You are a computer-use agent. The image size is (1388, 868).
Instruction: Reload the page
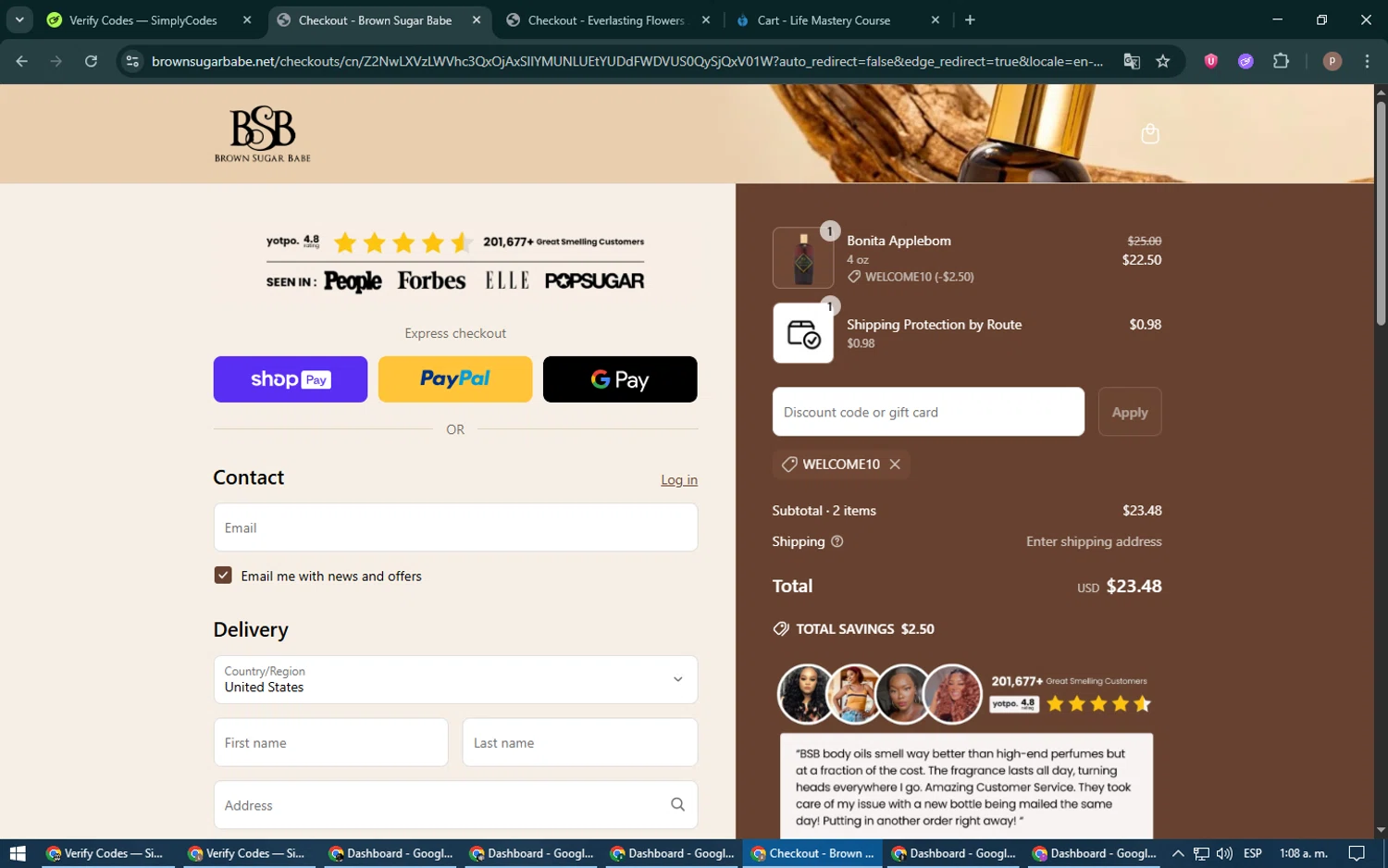[x=91, y=61]
